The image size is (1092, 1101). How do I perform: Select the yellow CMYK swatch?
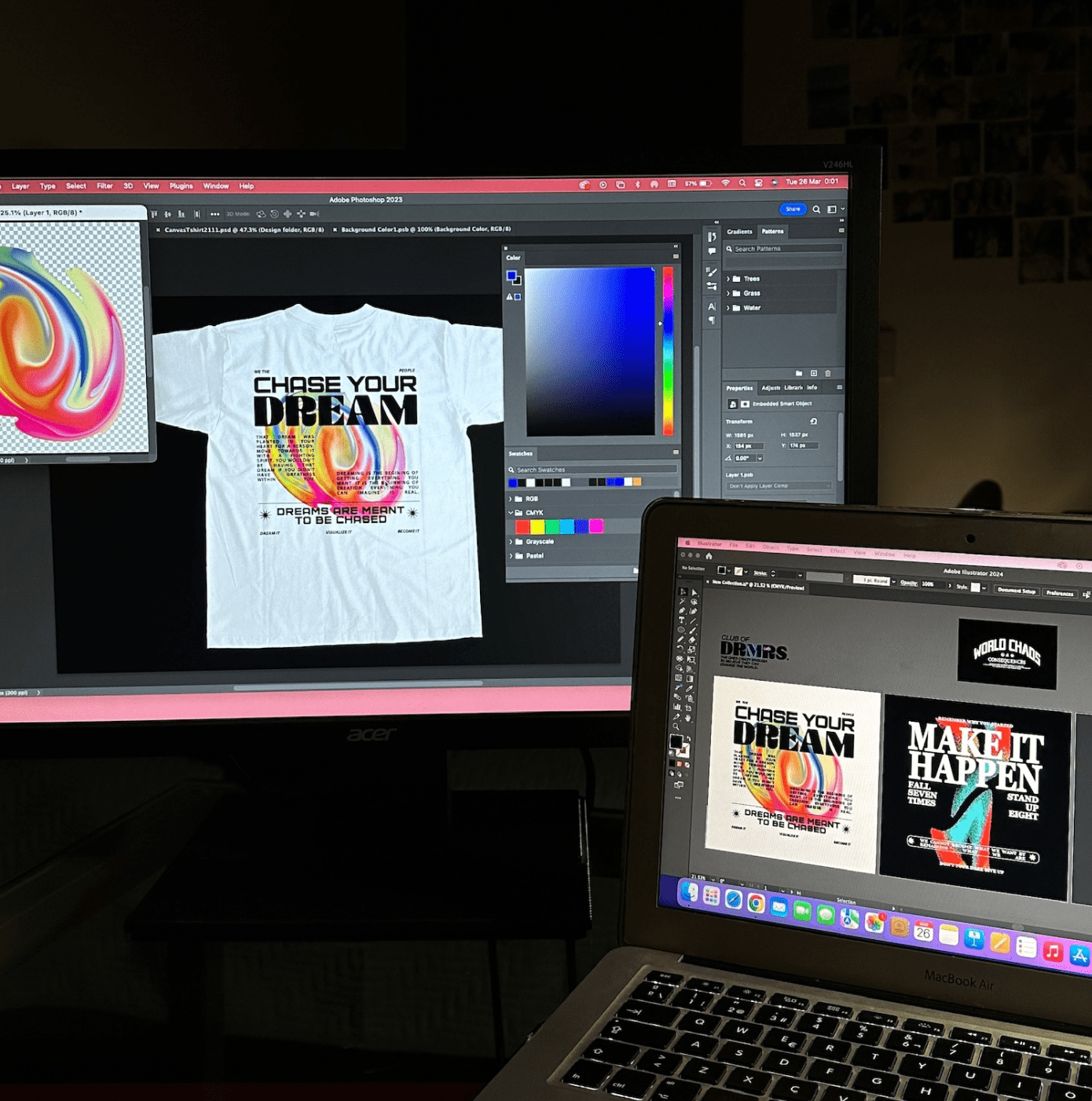click(x=537, y=527)
